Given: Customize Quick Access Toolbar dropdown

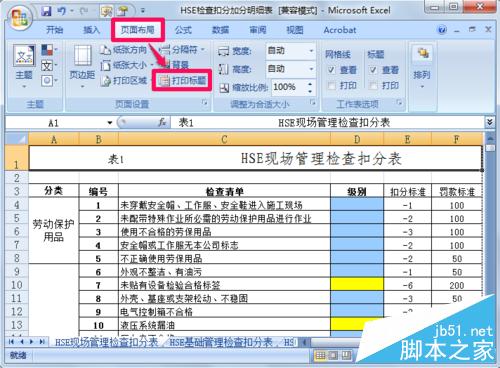Looking at the screenshot, I should coord(142,11).
